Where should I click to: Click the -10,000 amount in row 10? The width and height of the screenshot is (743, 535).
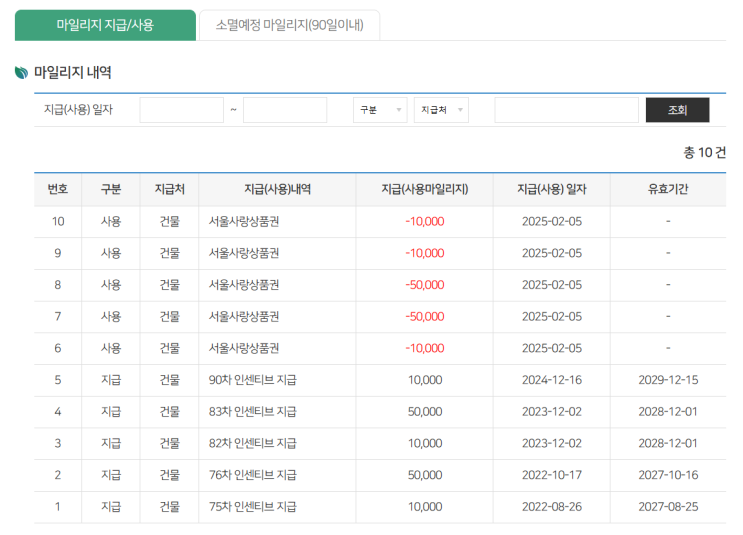click(x=425, y=221)
